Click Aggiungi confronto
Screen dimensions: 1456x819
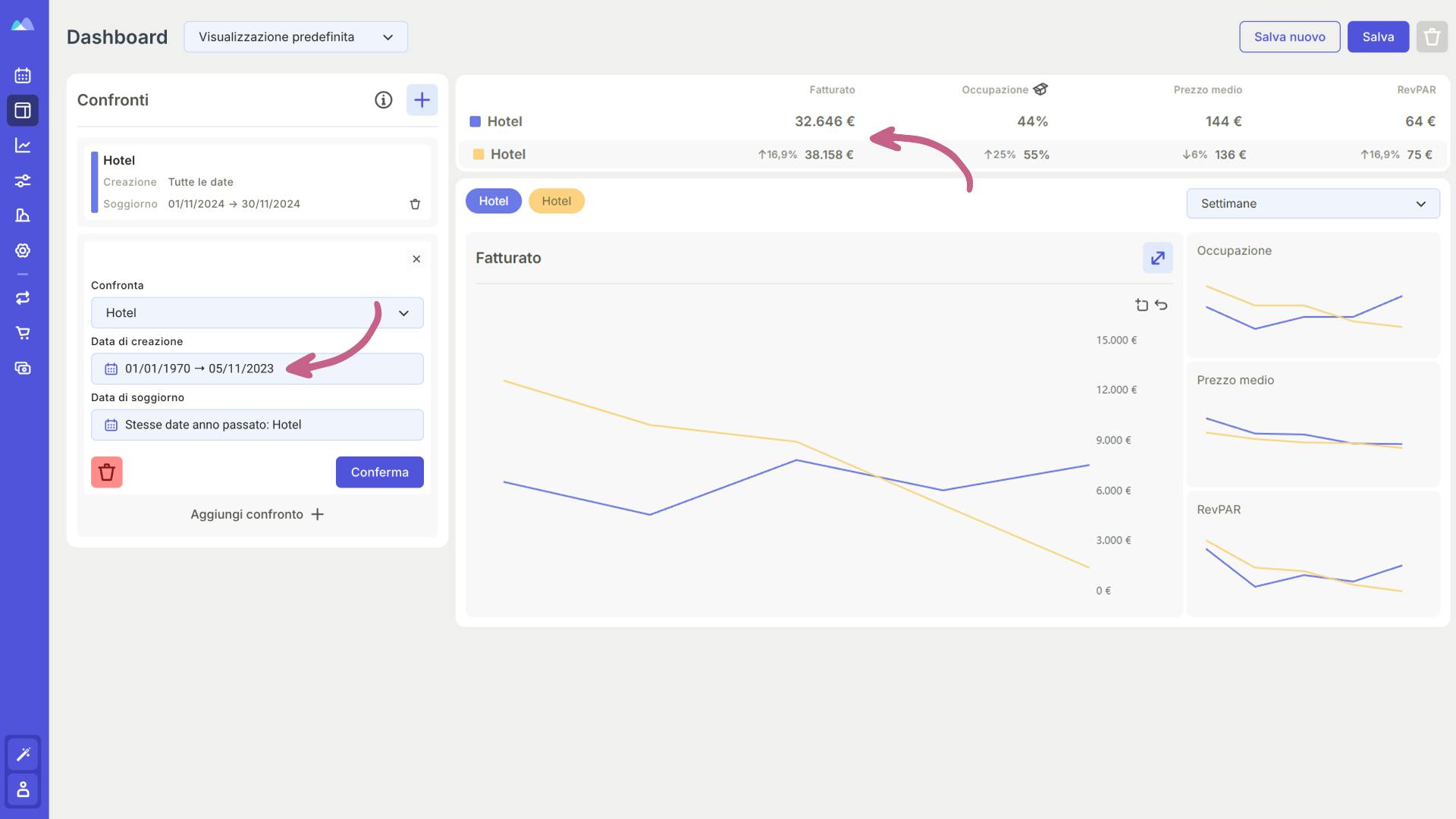click(x=257, y=514)
